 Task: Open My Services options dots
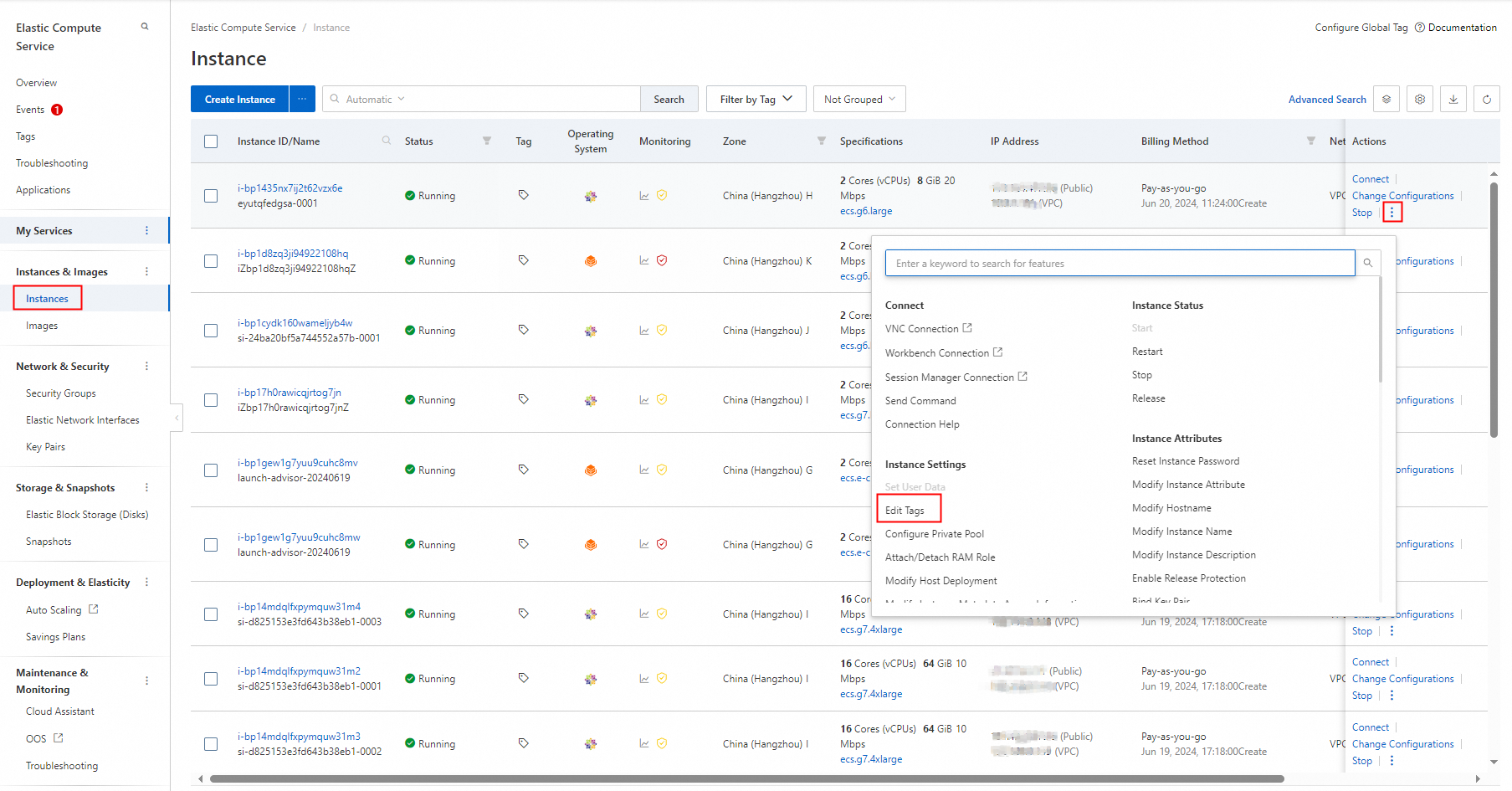tap(147, 230)
